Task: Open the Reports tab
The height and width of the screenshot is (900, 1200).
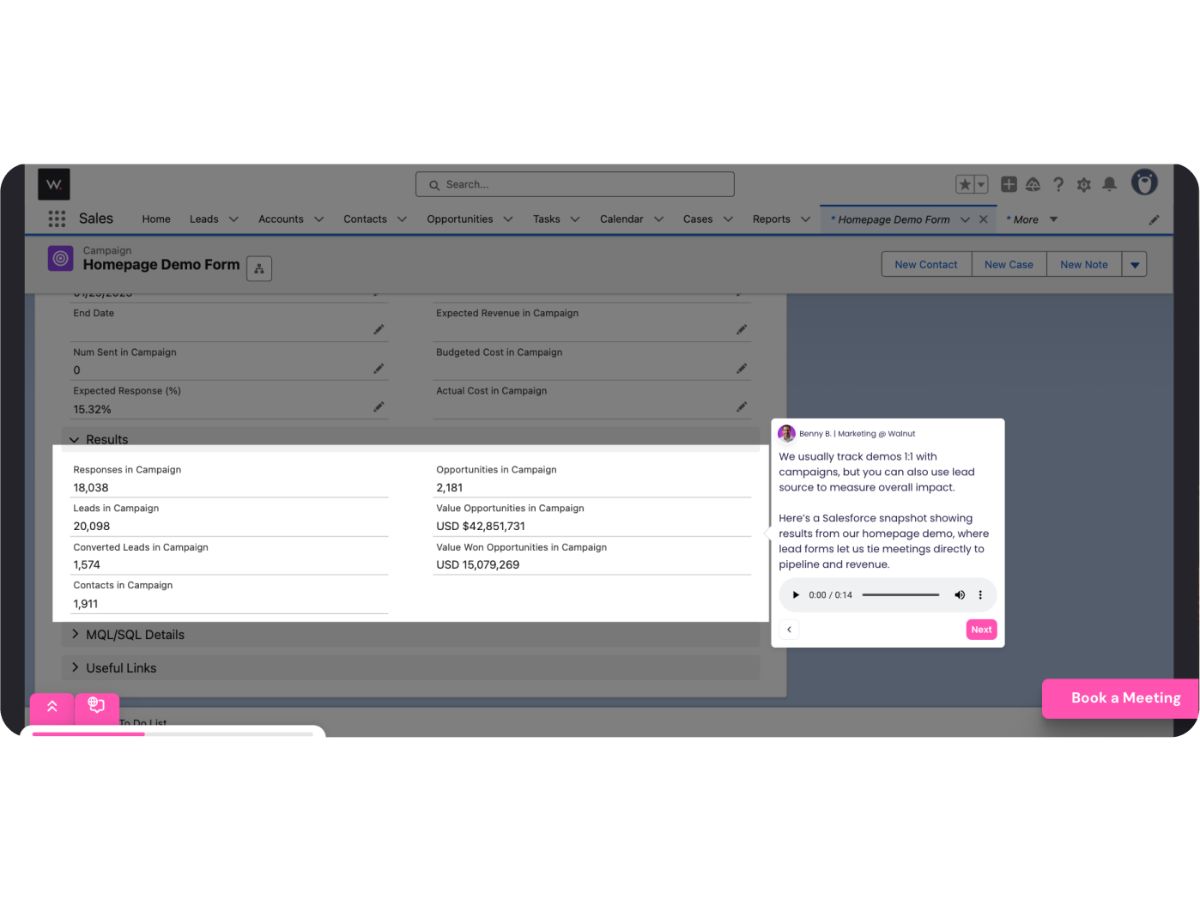Action: tap(772, 219)
